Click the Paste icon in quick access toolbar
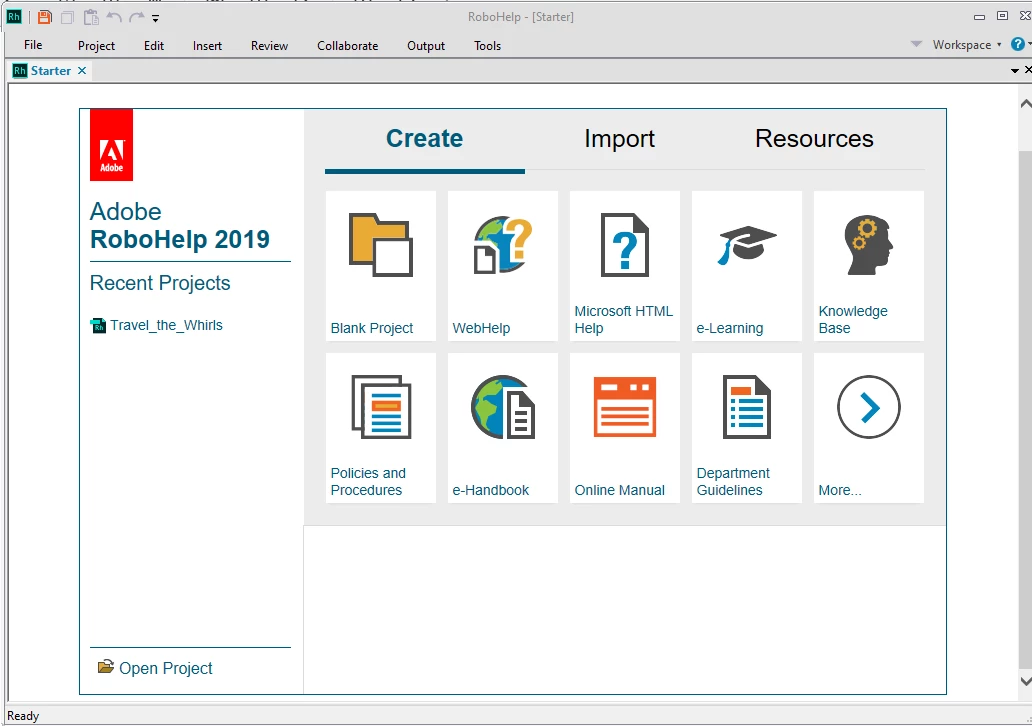This screenshot has height=726, width=1032. (91, 17)
